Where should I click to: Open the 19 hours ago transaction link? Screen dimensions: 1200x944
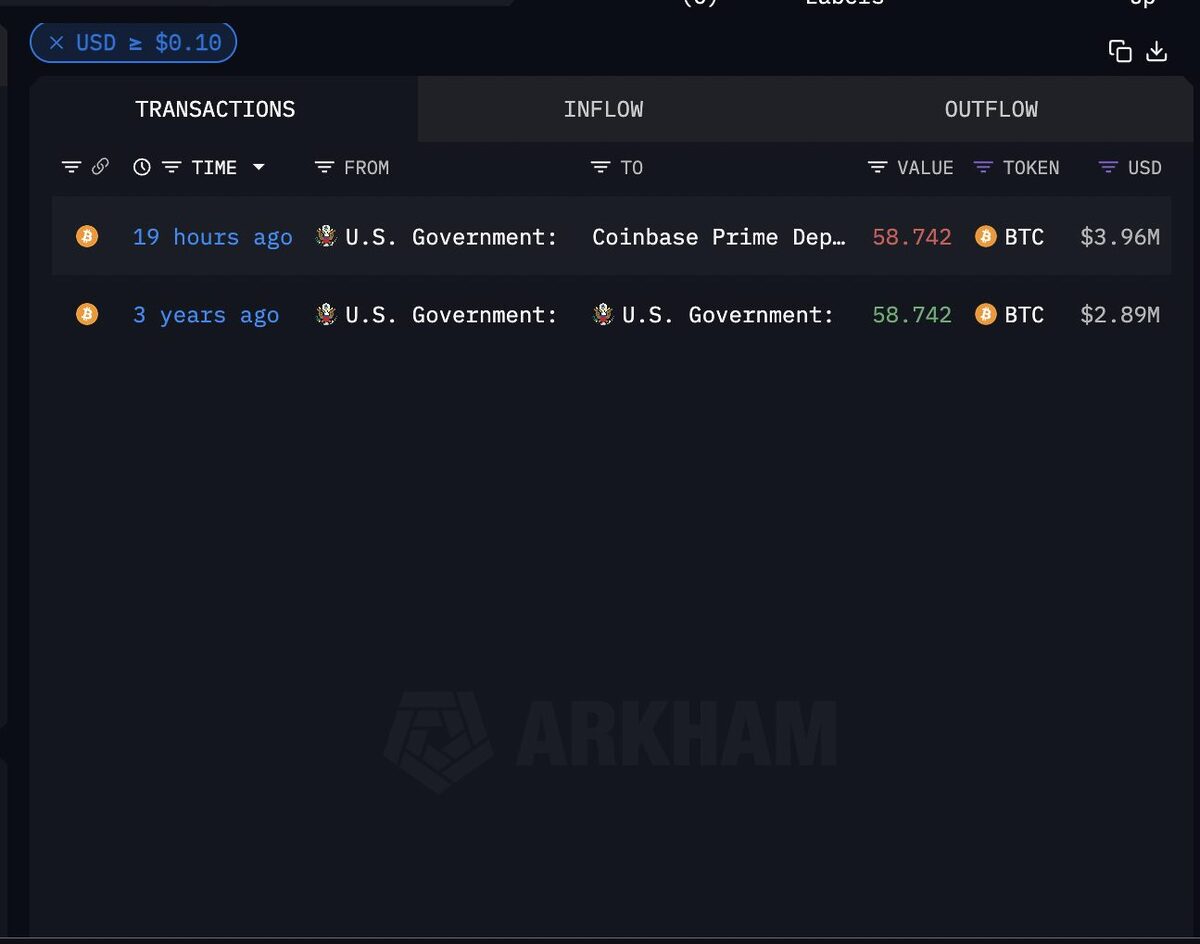213,237
